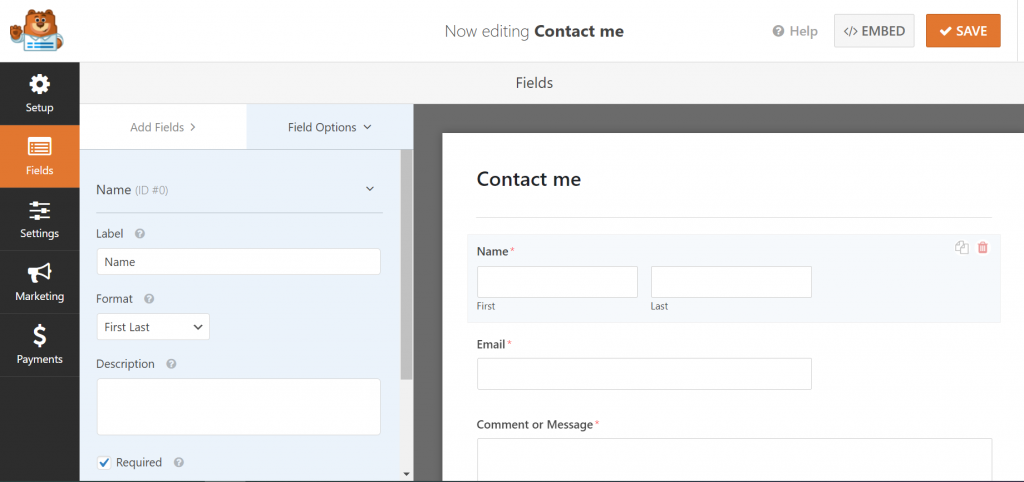
Task: Open the Format dropdown showing First Last
Action: 153,327
